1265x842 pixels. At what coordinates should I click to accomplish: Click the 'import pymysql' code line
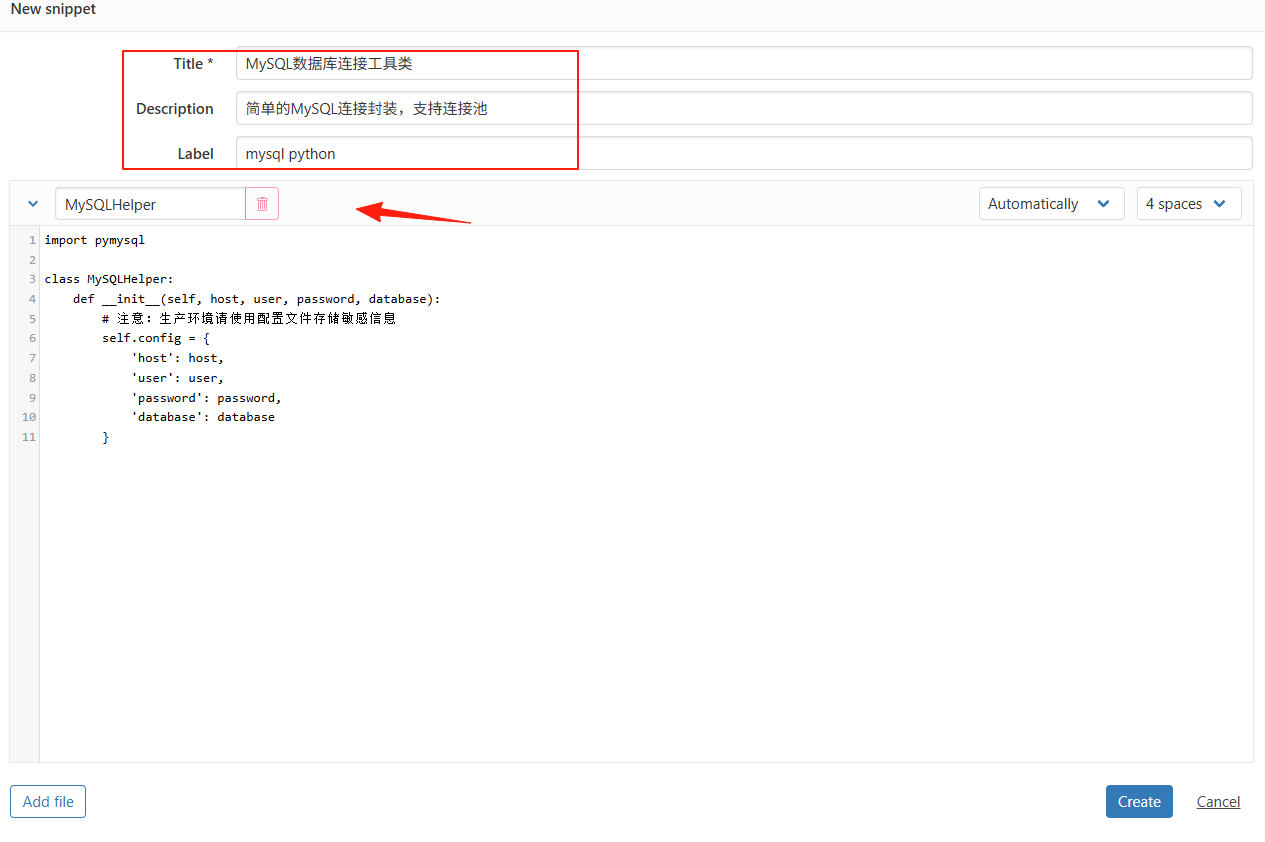click(95, 240)
